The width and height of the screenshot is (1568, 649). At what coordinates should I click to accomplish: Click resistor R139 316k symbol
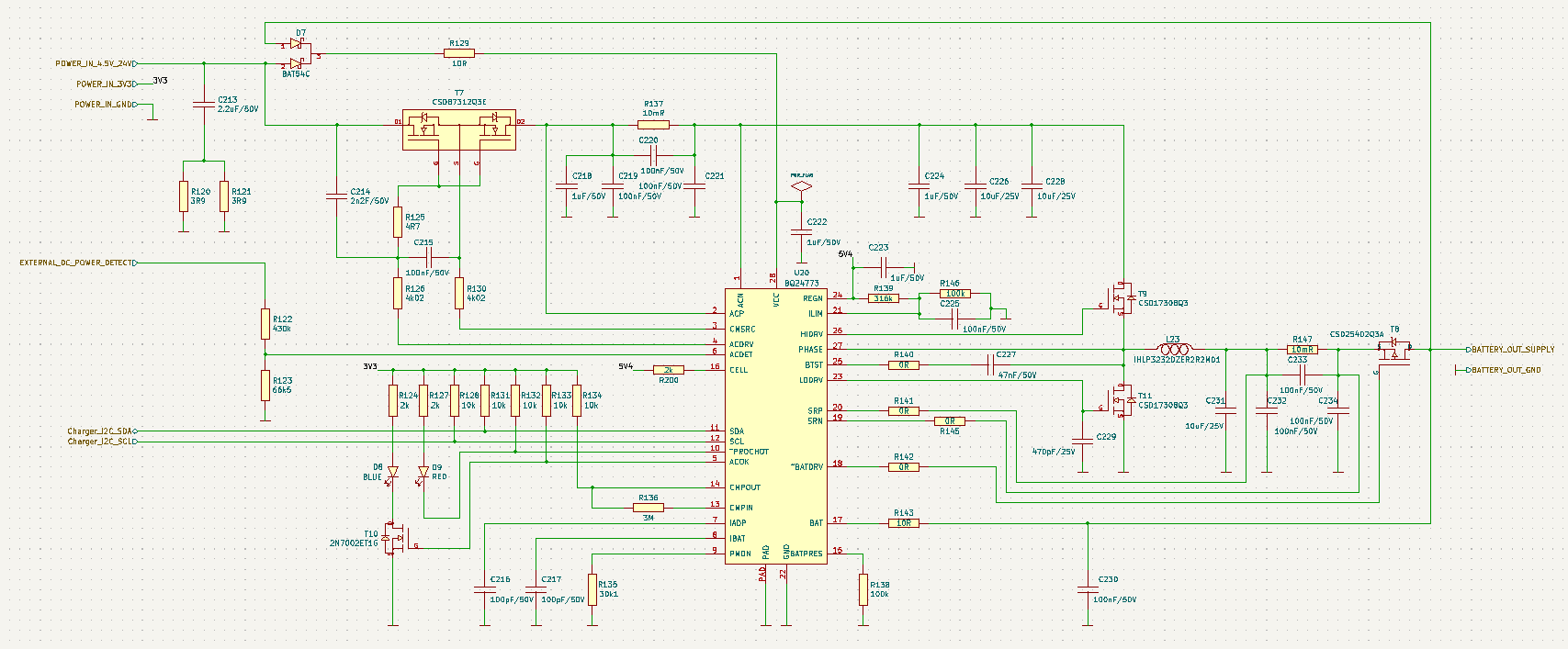tap(884, 298)
